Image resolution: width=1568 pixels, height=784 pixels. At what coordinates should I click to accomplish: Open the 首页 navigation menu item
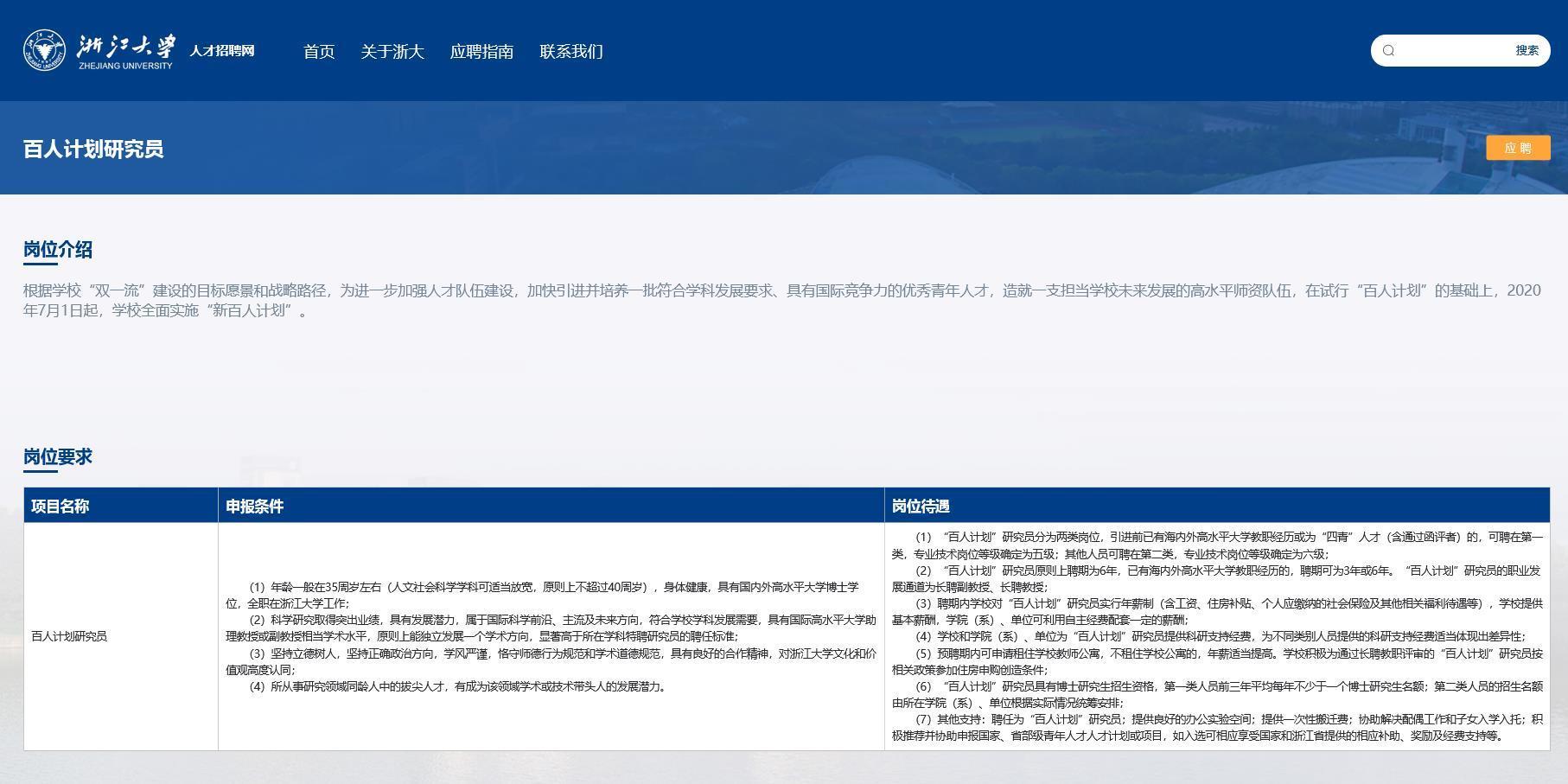[319, 52]
